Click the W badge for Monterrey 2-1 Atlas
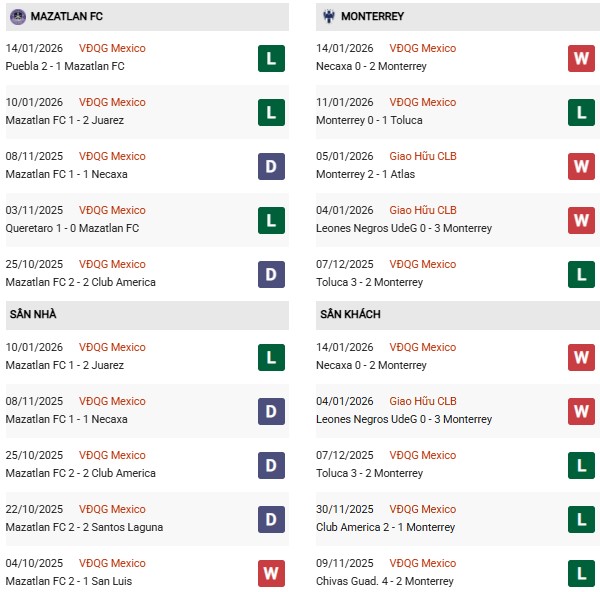Viewport: 600px width, 592px height. tap(581, 166)
